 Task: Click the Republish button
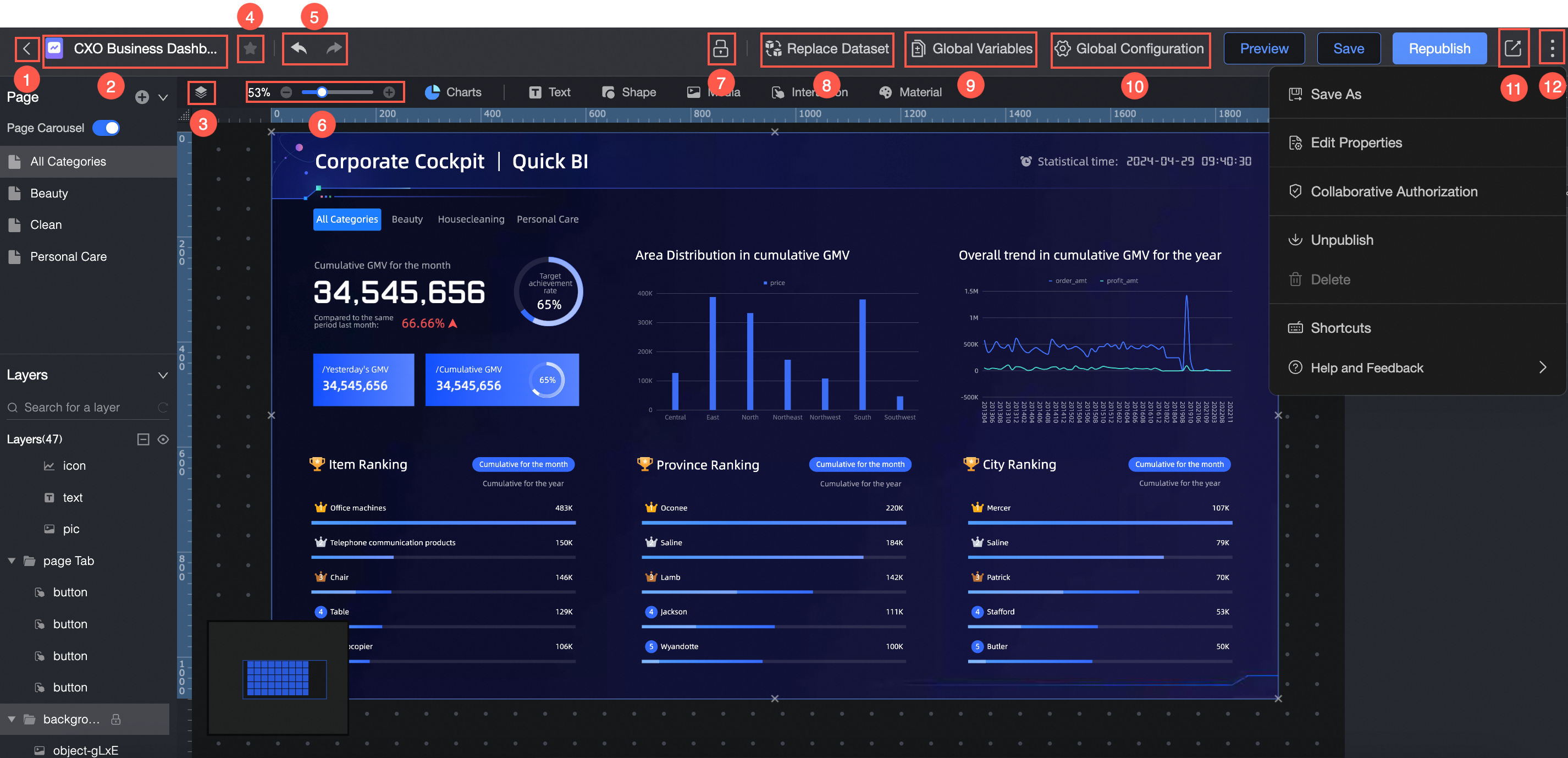[x=1439, y=49]
